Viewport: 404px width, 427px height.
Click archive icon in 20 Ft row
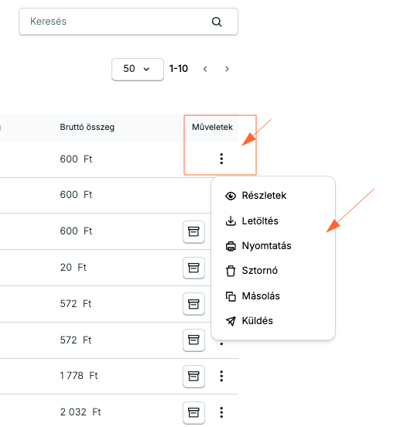(x=194, y=267)
